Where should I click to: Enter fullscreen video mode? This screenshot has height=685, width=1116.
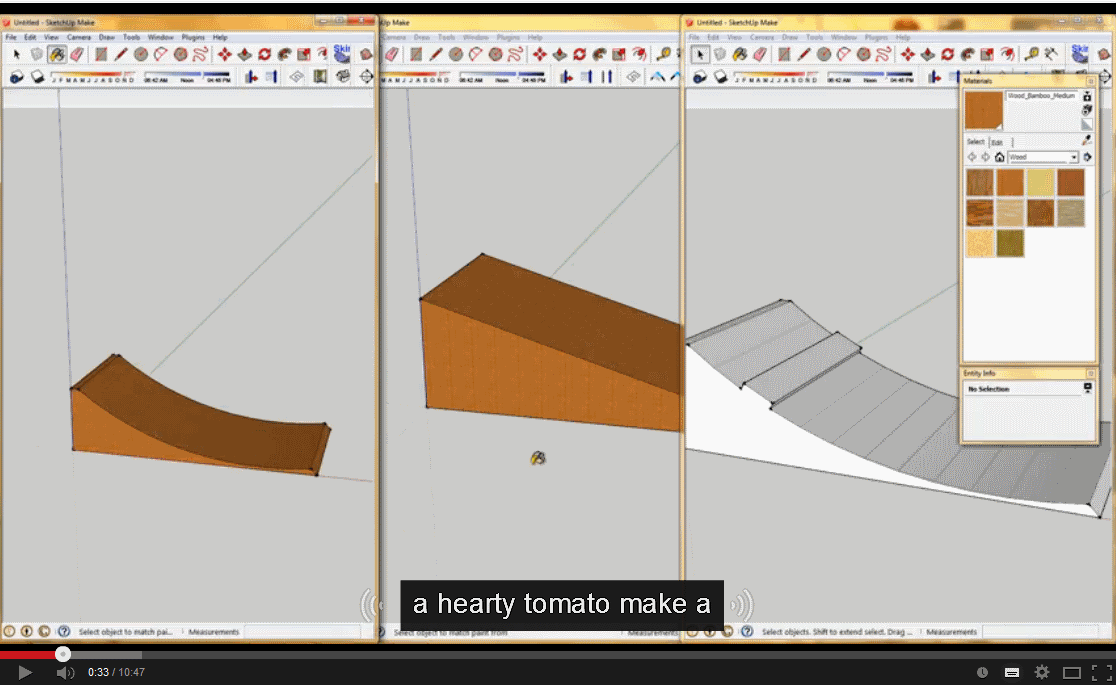(1101, 672)
